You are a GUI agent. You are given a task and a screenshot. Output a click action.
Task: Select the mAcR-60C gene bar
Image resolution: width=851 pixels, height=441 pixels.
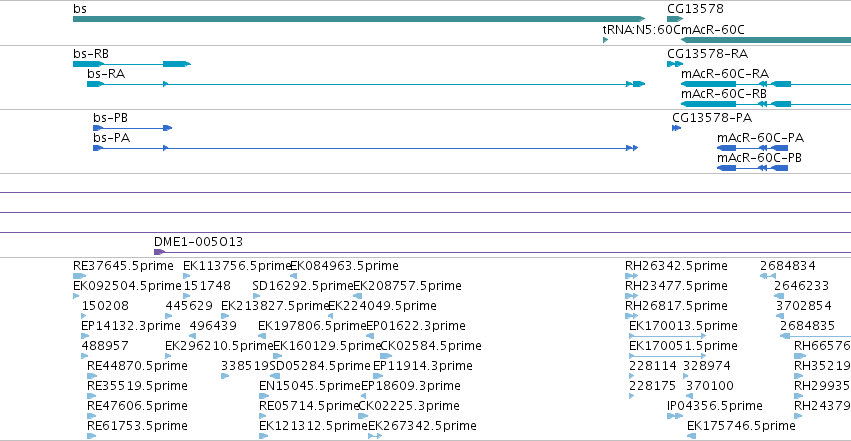(x=766, y=40)
